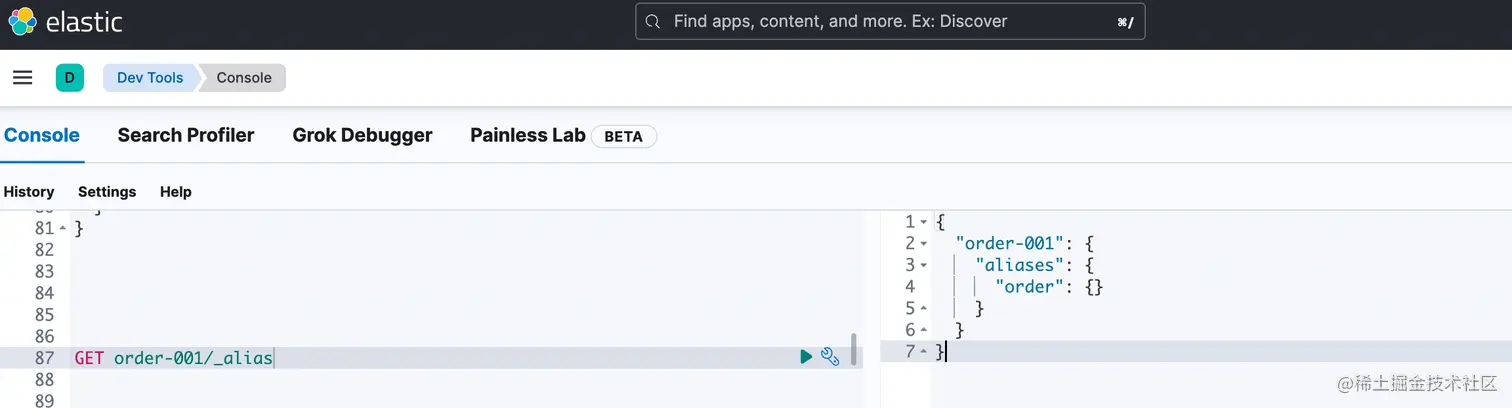This screenshot has height=408, width=1512.
Task: Click the search magnifier icon
Action: [653, 21]
